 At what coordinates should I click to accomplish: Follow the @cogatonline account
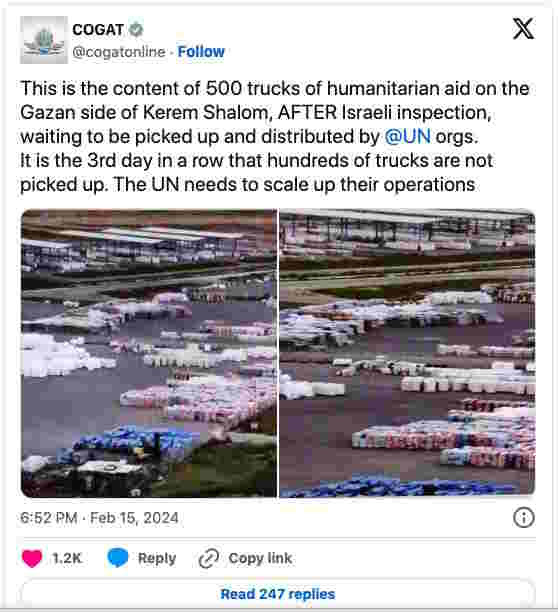click(201, 52)
